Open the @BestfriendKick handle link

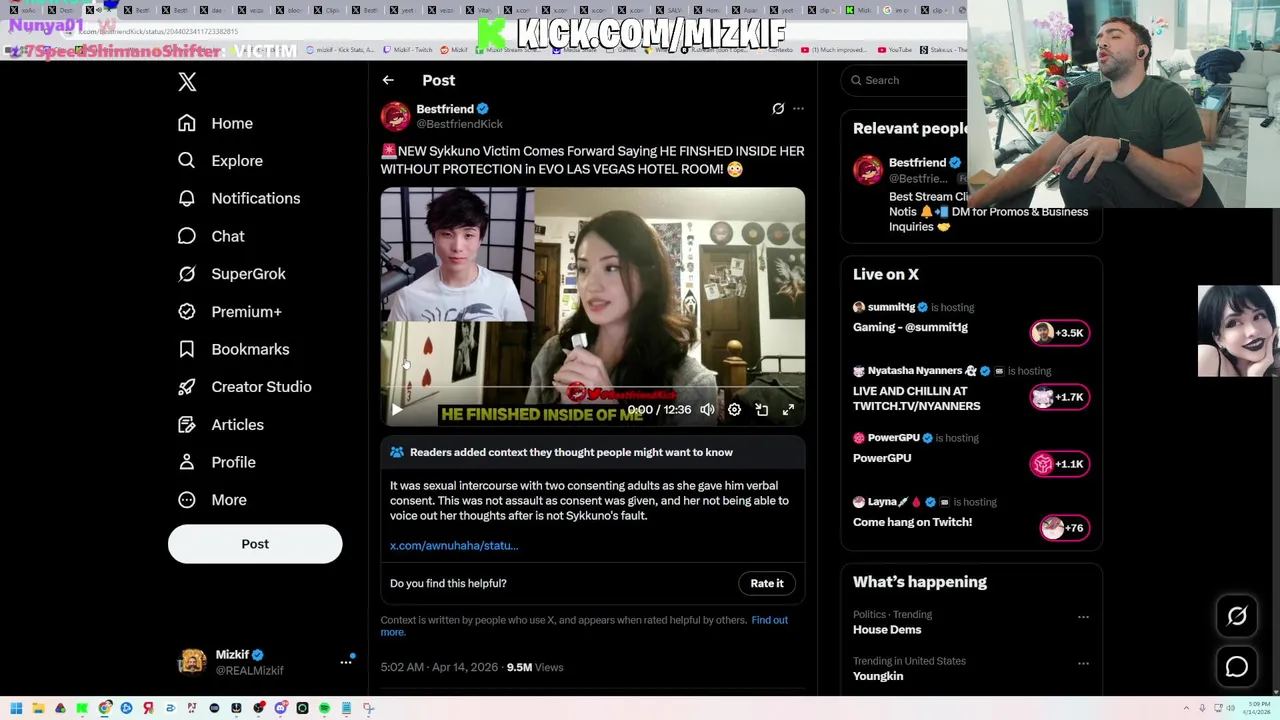(459, 124)
